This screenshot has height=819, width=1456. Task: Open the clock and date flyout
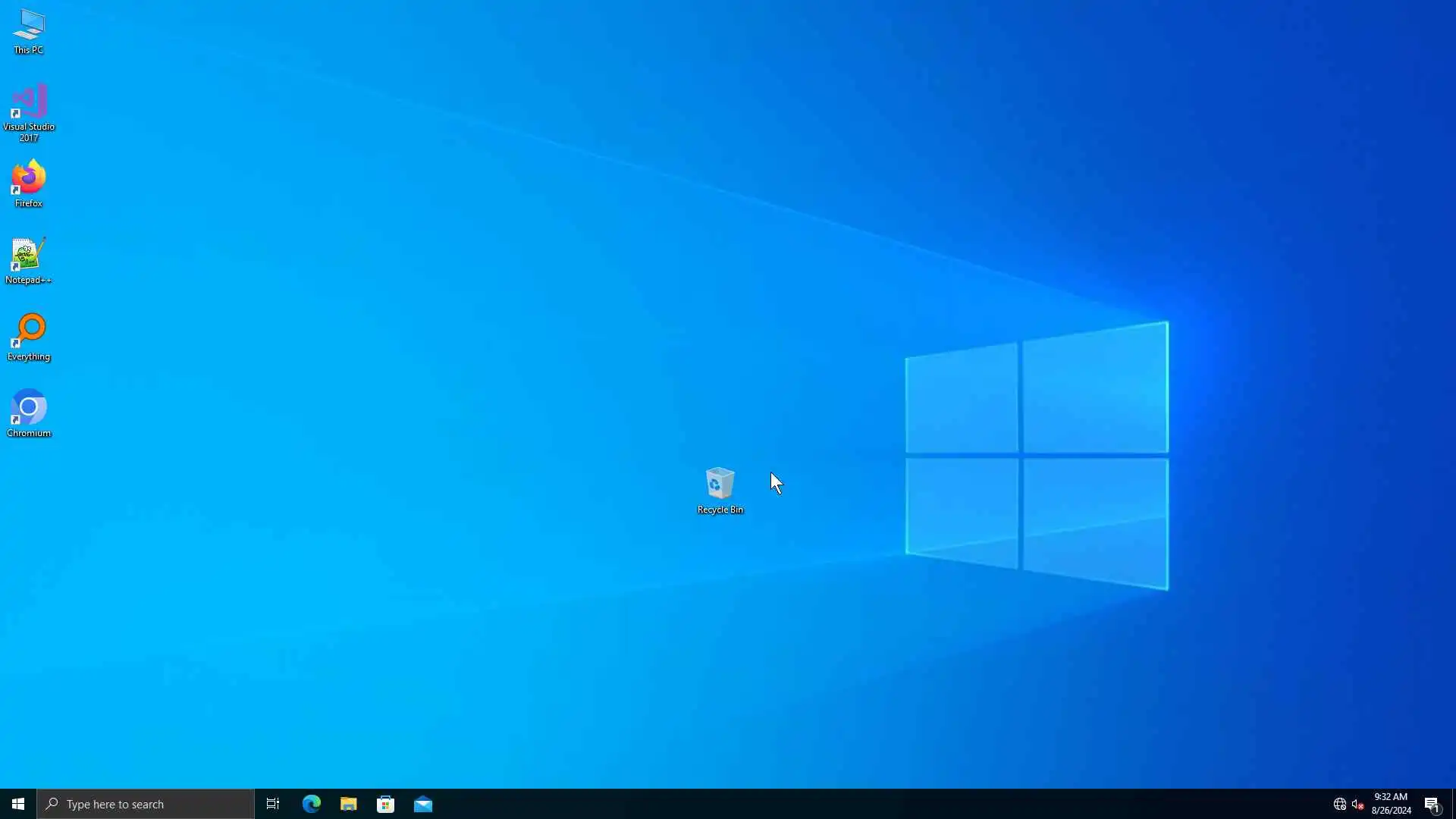tap(1391, 804)
